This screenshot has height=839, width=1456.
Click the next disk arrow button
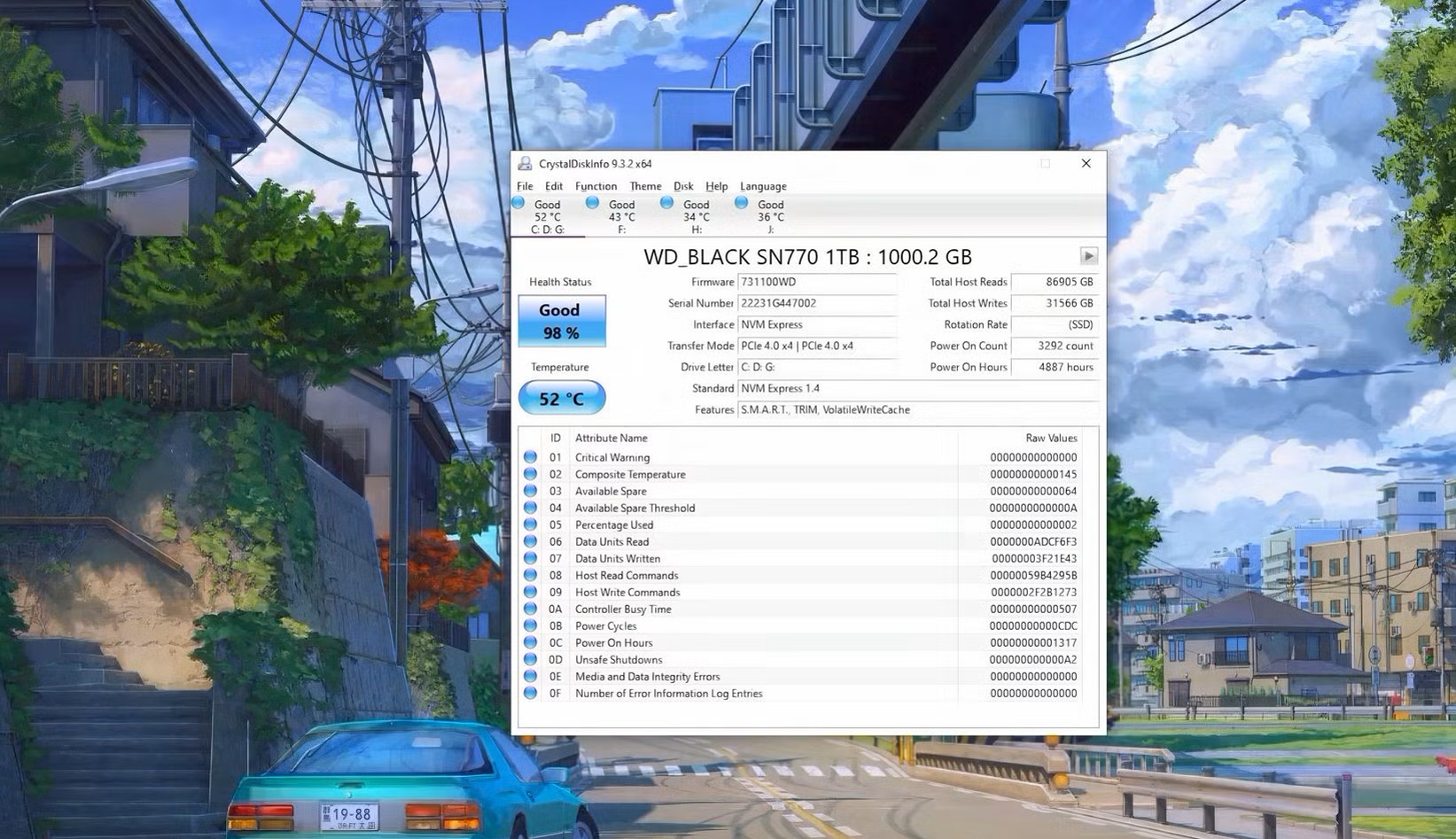[x=1088, y=256]
